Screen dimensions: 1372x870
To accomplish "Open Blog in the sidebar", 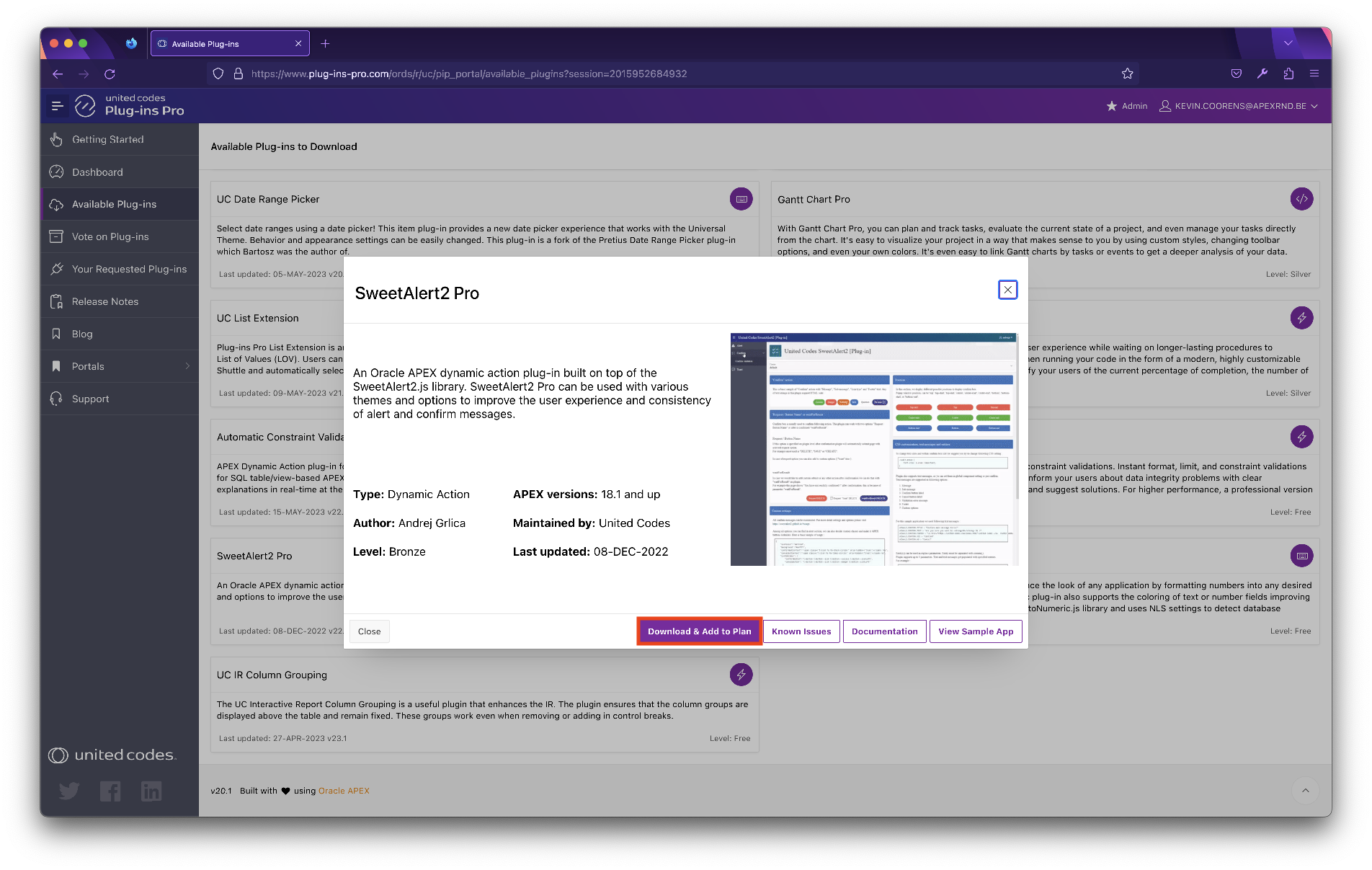I will click(120, 334).
